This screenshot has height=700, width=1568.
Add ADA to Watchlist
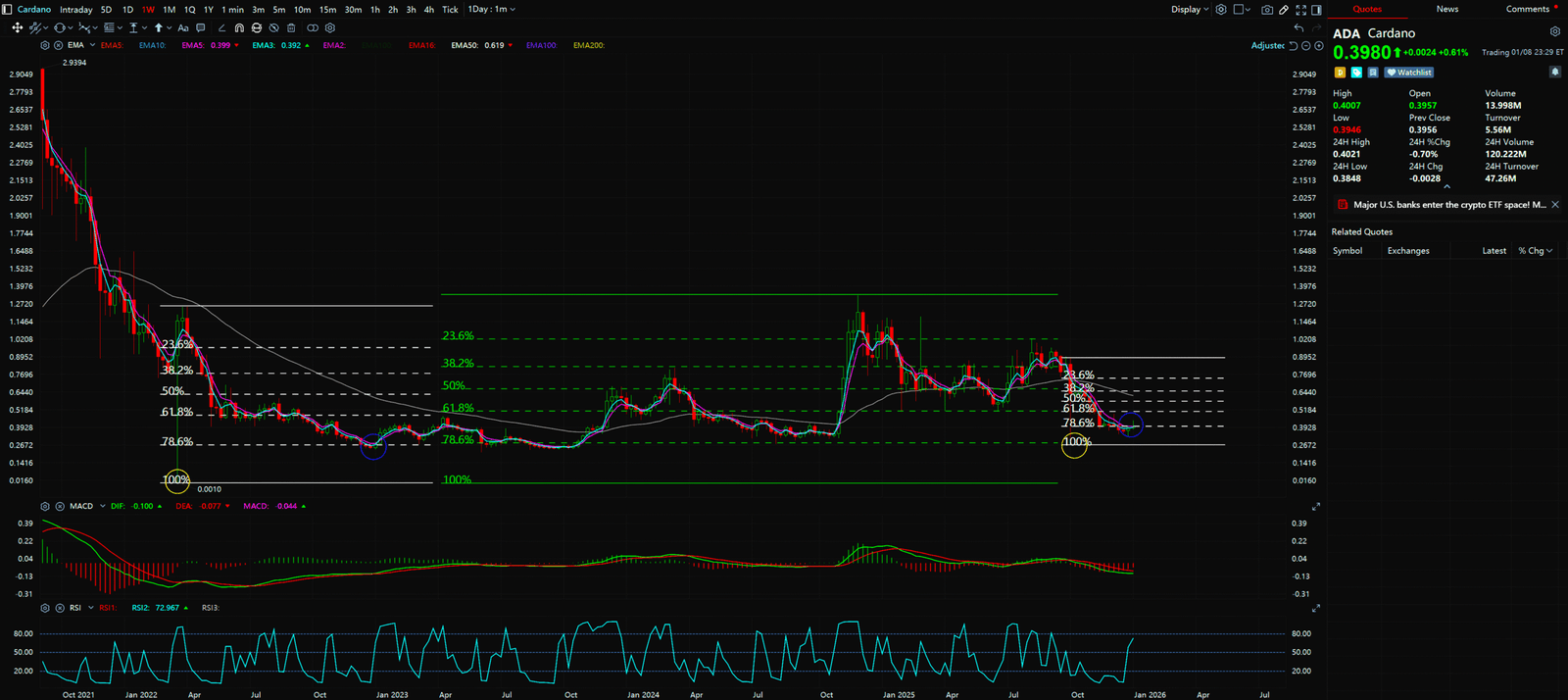[x=1409, y=73]
